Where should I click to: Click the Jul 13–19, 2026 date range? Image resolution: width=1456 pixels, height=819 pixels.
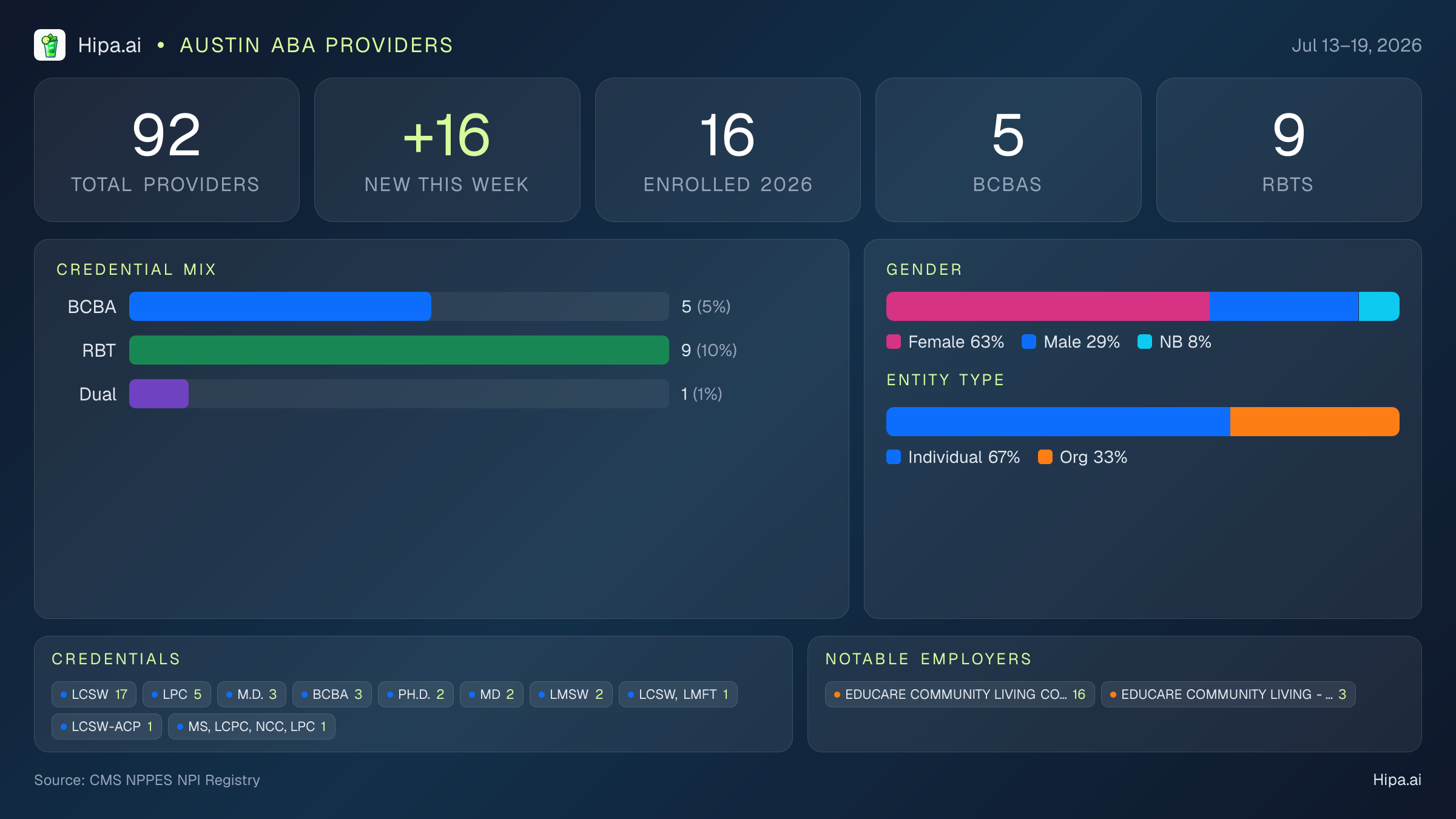coord(1357,45)
